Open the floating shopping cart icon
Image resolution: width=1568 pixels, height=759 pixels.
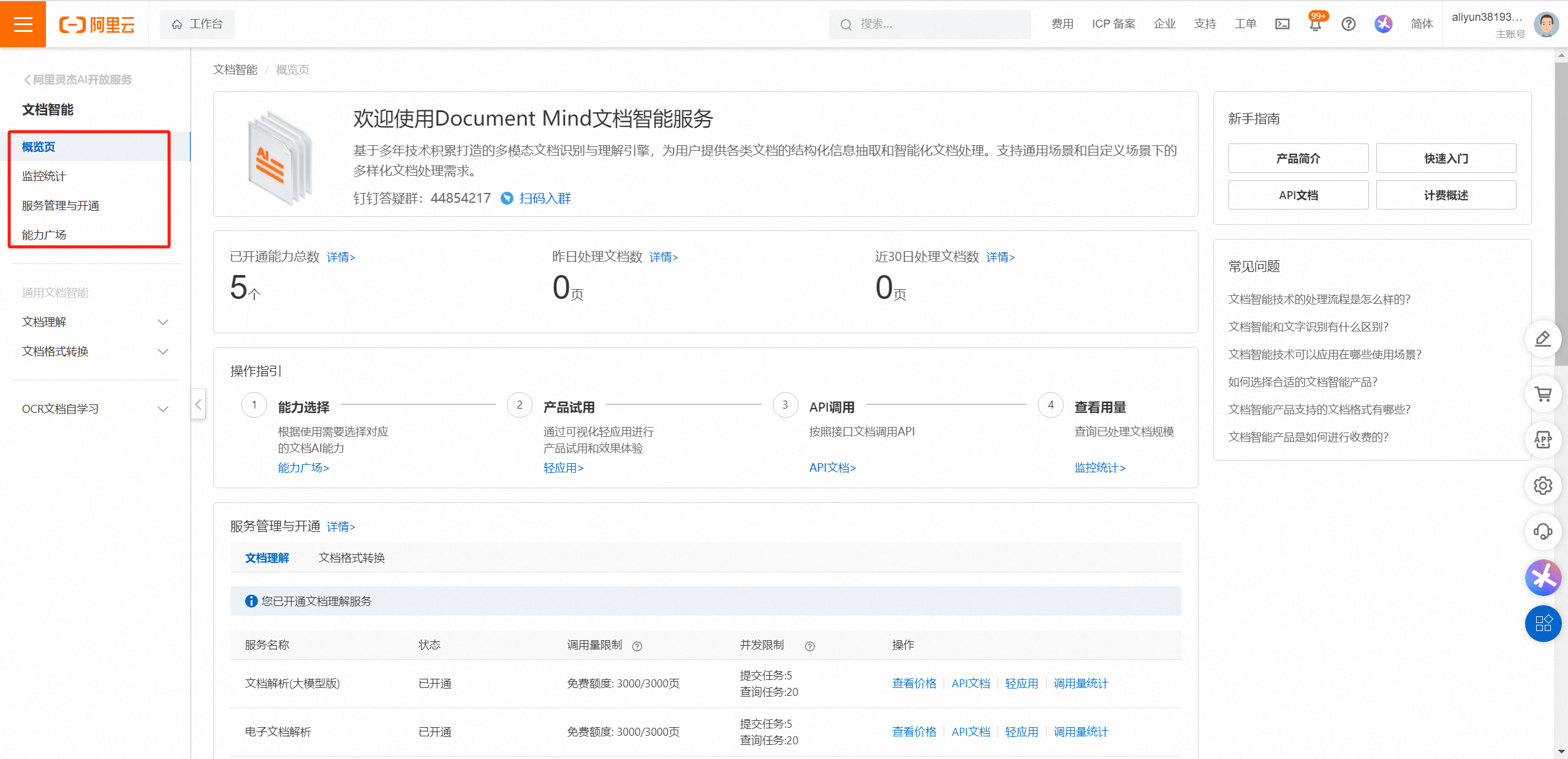click(1543, 394)
